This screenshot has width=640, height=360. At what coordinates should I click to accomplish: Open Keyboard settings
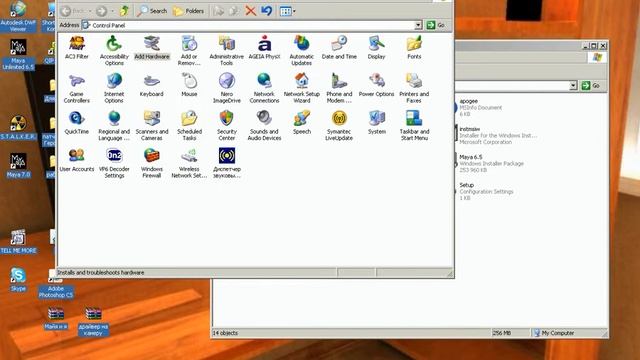(151, 85)
